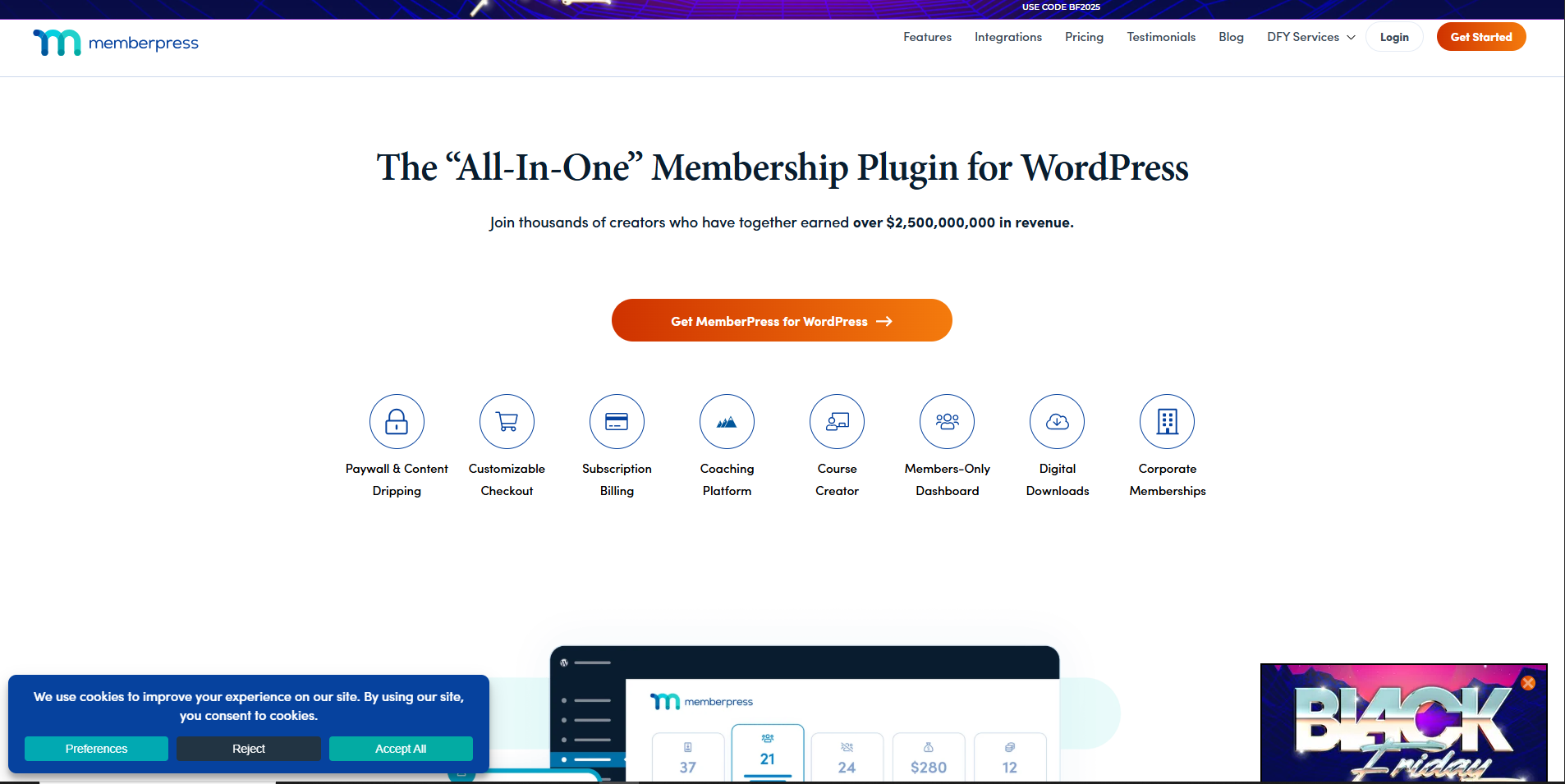
Task: Click the Coaching Platform mountain icon
Action: click(727, 421)
